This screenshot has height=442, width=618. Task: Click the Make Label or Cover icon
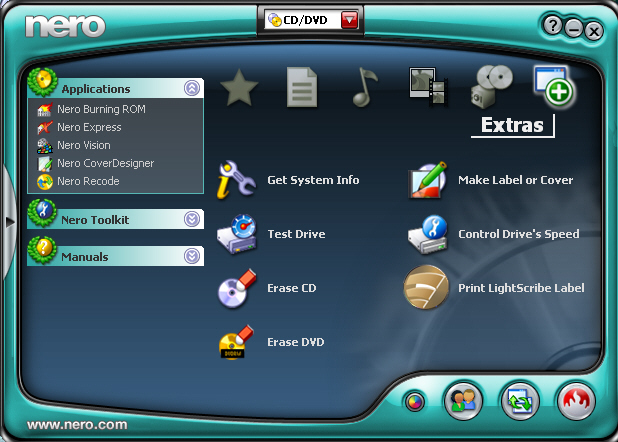click(x=428, y=180)
